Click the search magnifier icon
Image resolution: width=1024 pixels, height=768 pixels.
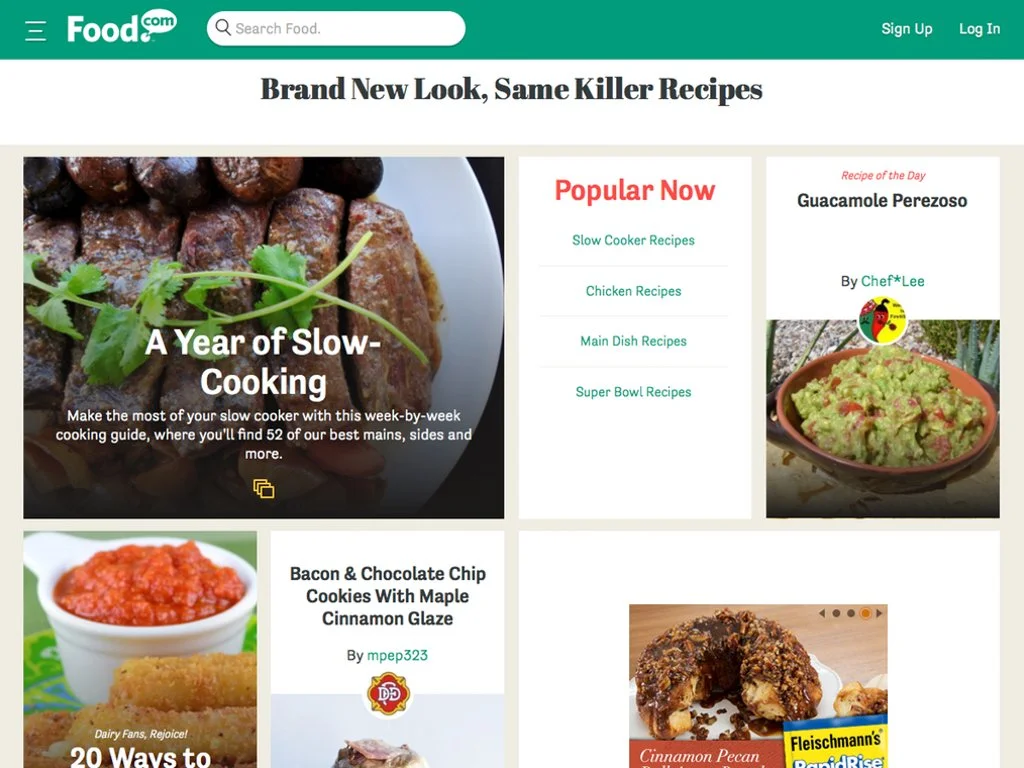(223, 28)
